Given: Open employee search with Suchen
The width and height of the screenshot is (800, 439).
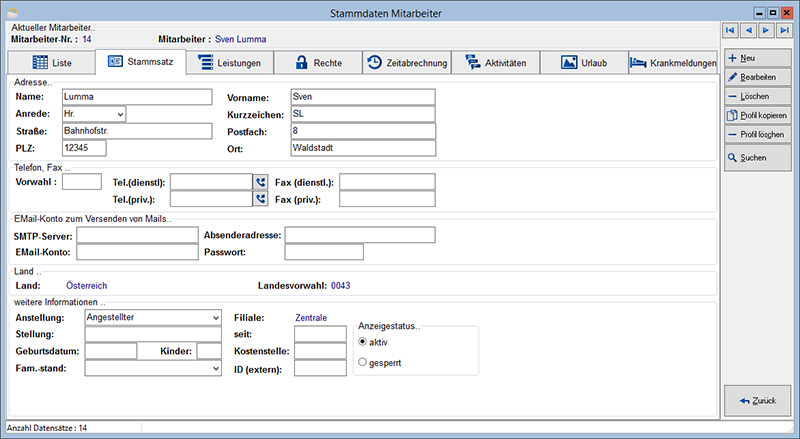Looking at the screenshot, I should tap(758, 158).
